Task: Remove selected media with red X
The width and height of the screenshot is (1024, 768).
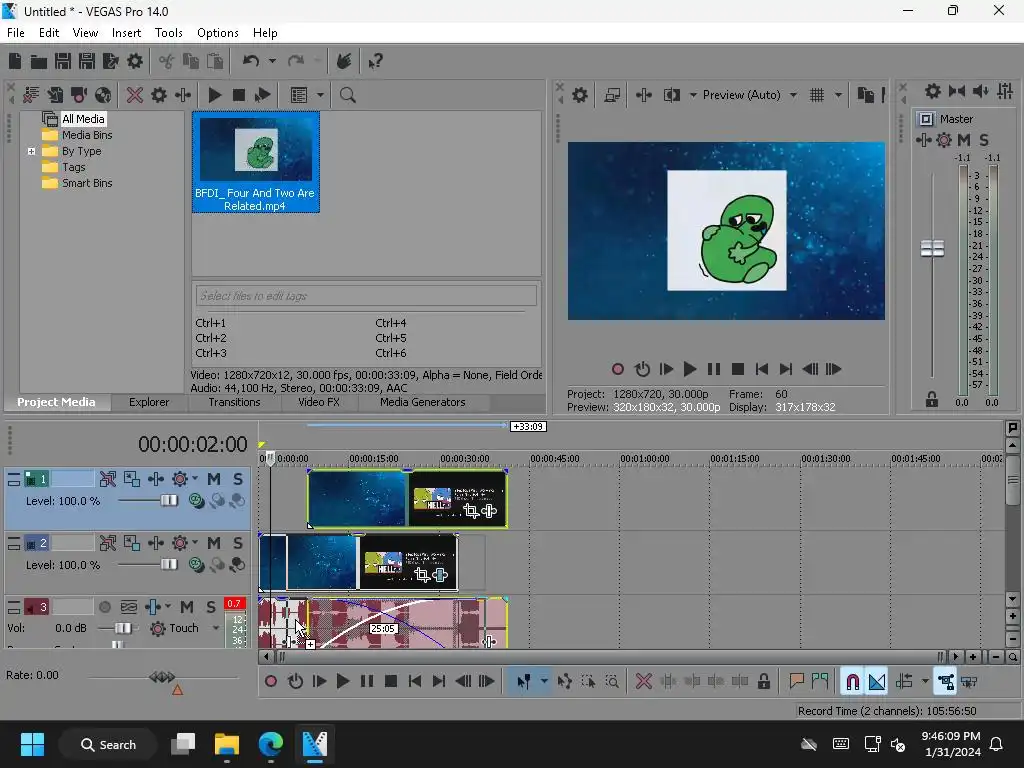Action: [x=135, y=95]
